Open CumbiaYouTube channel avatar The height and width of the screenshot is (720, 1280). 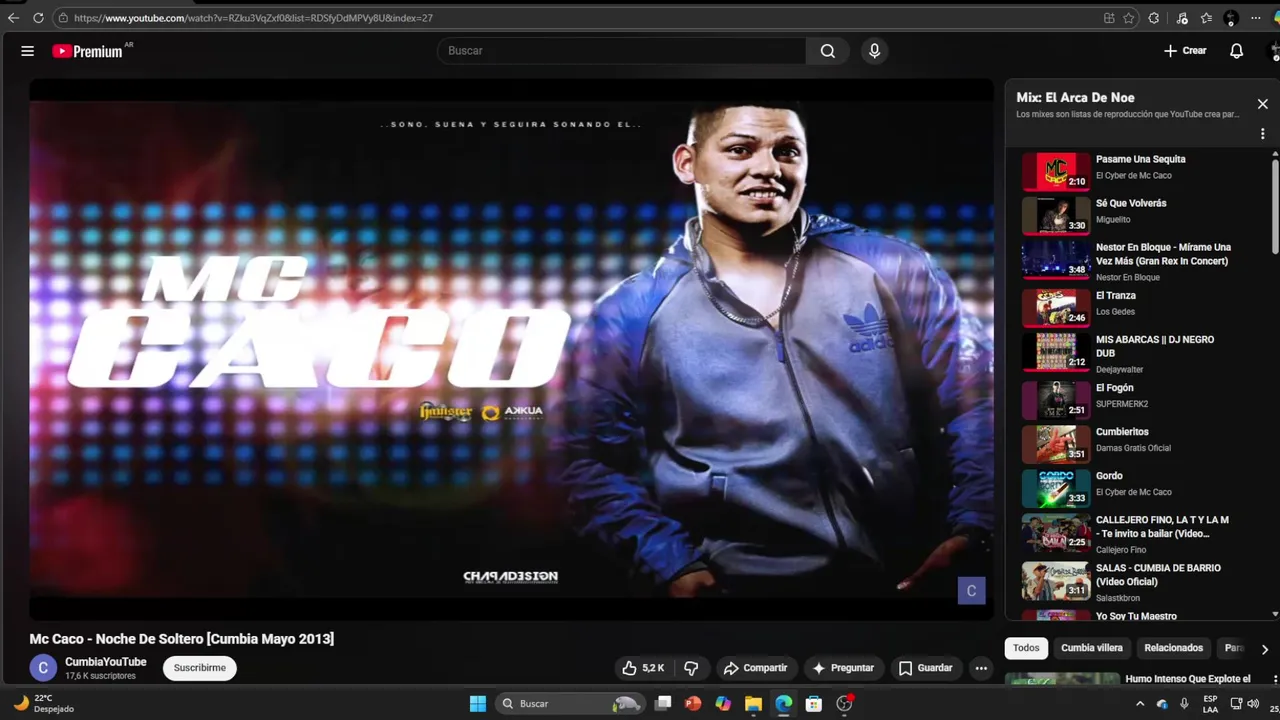pos(43,668)
